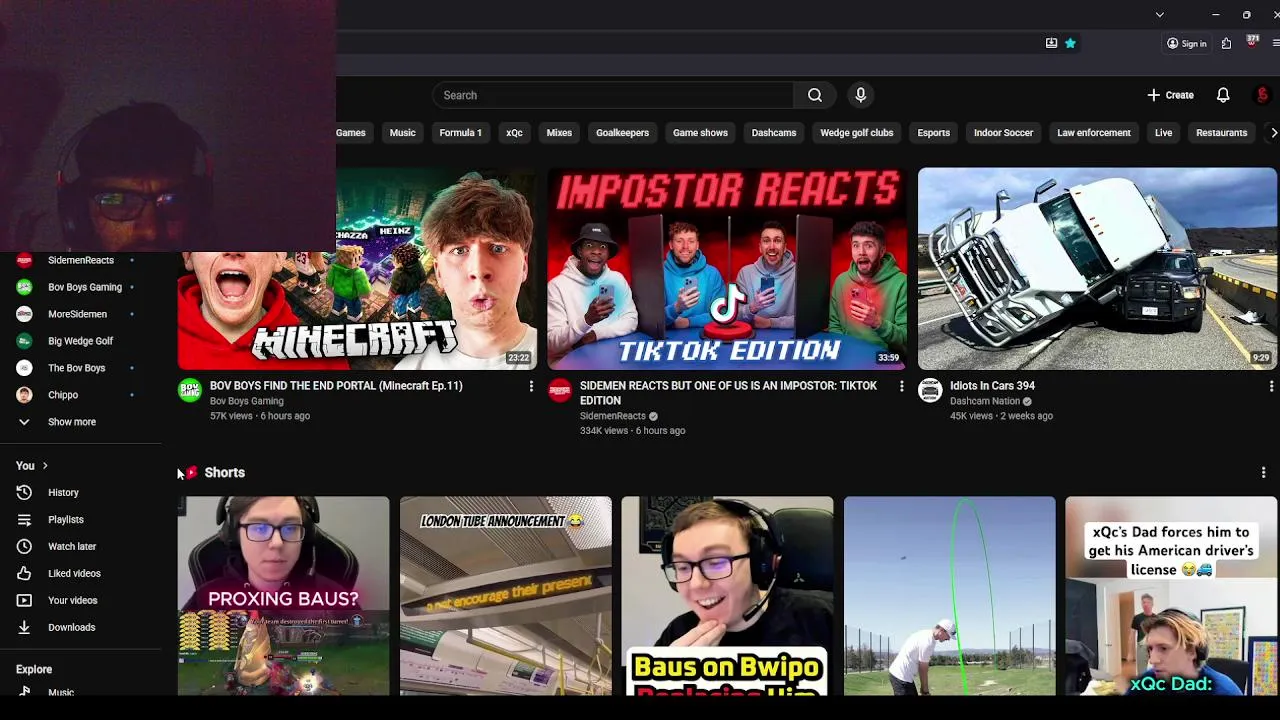Open Shorts section options menu
1280x720 pixels.
(1263, 472)
